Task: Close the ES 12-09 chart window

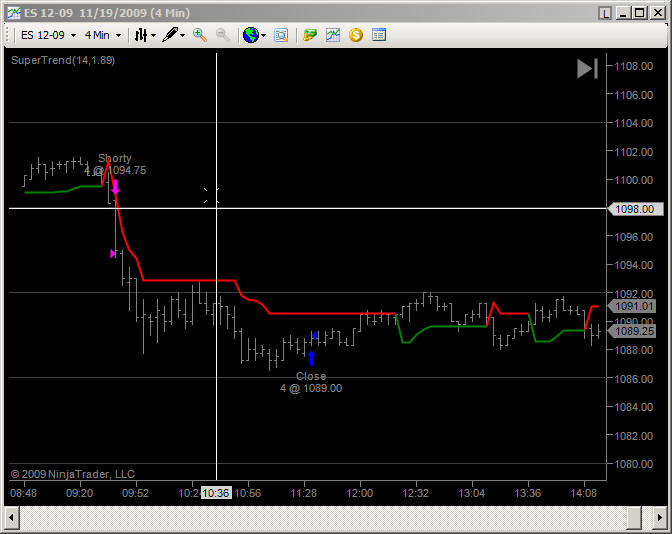Action: tap(657, 13)
